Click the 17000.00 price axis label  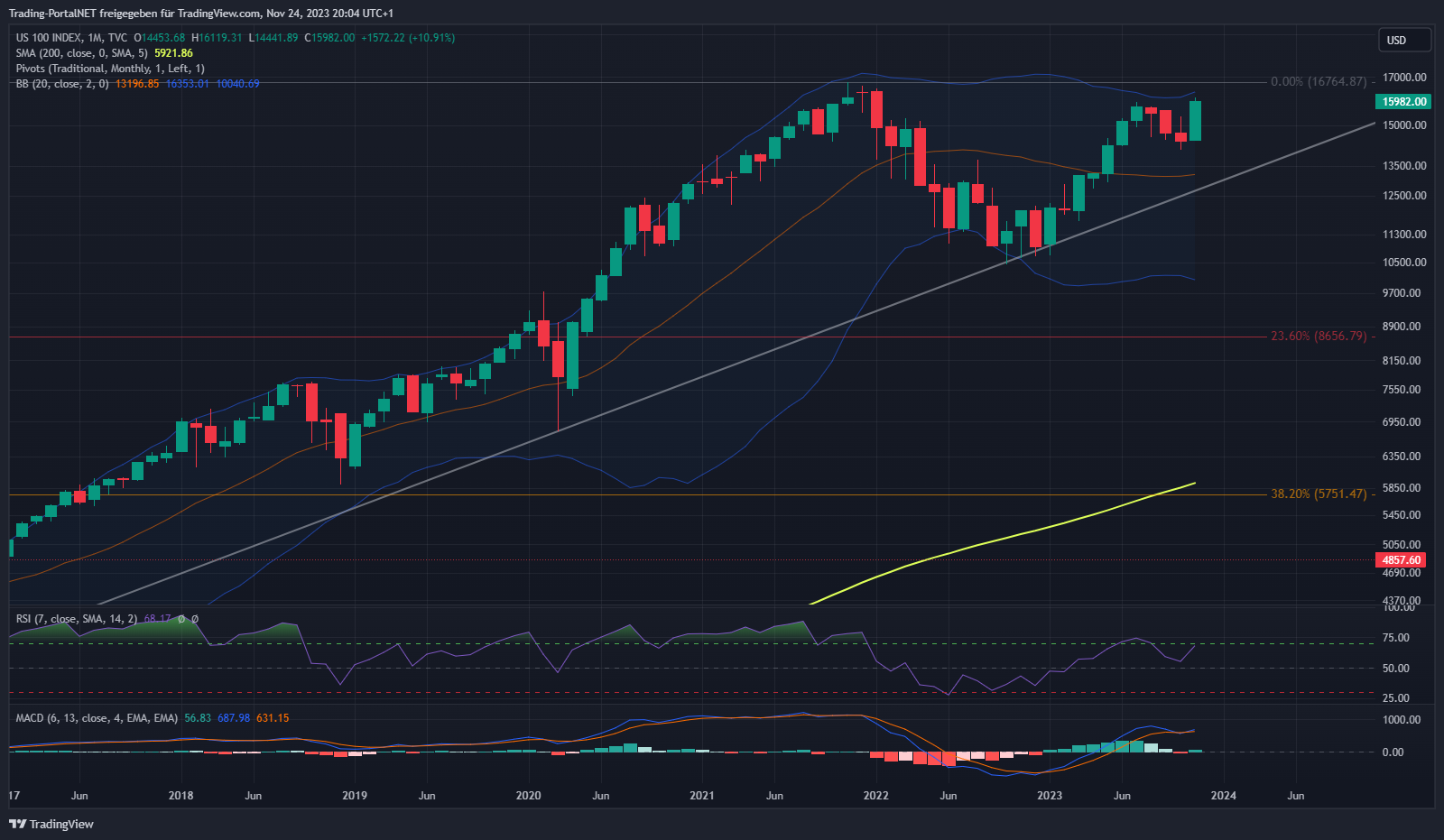(1405, 78)
